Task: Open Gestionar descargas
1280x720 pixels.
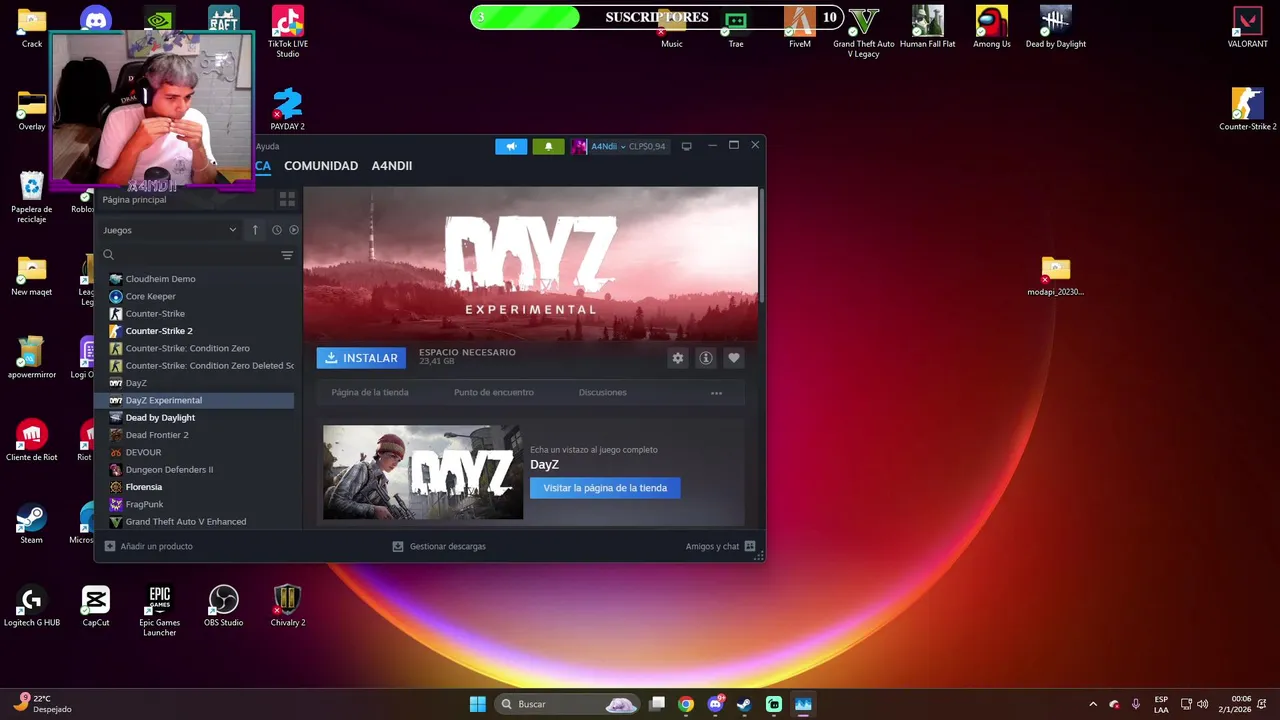Action: pos(439,546)
